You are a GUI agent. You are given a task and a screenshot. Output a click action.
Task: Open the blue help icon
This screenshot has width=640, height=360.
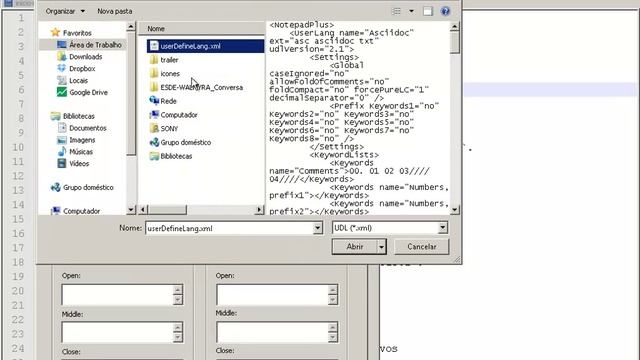[445, 11]
